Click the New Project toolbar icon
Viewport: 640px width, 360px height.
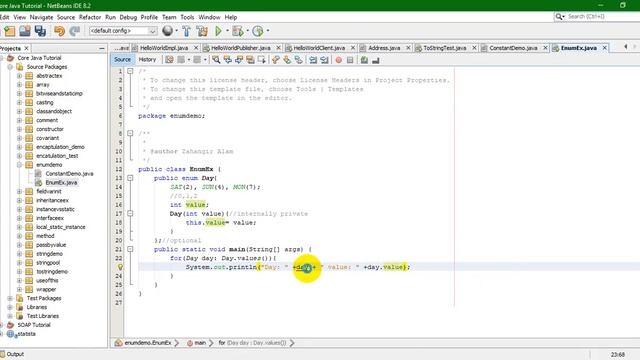tap(9, 31)
